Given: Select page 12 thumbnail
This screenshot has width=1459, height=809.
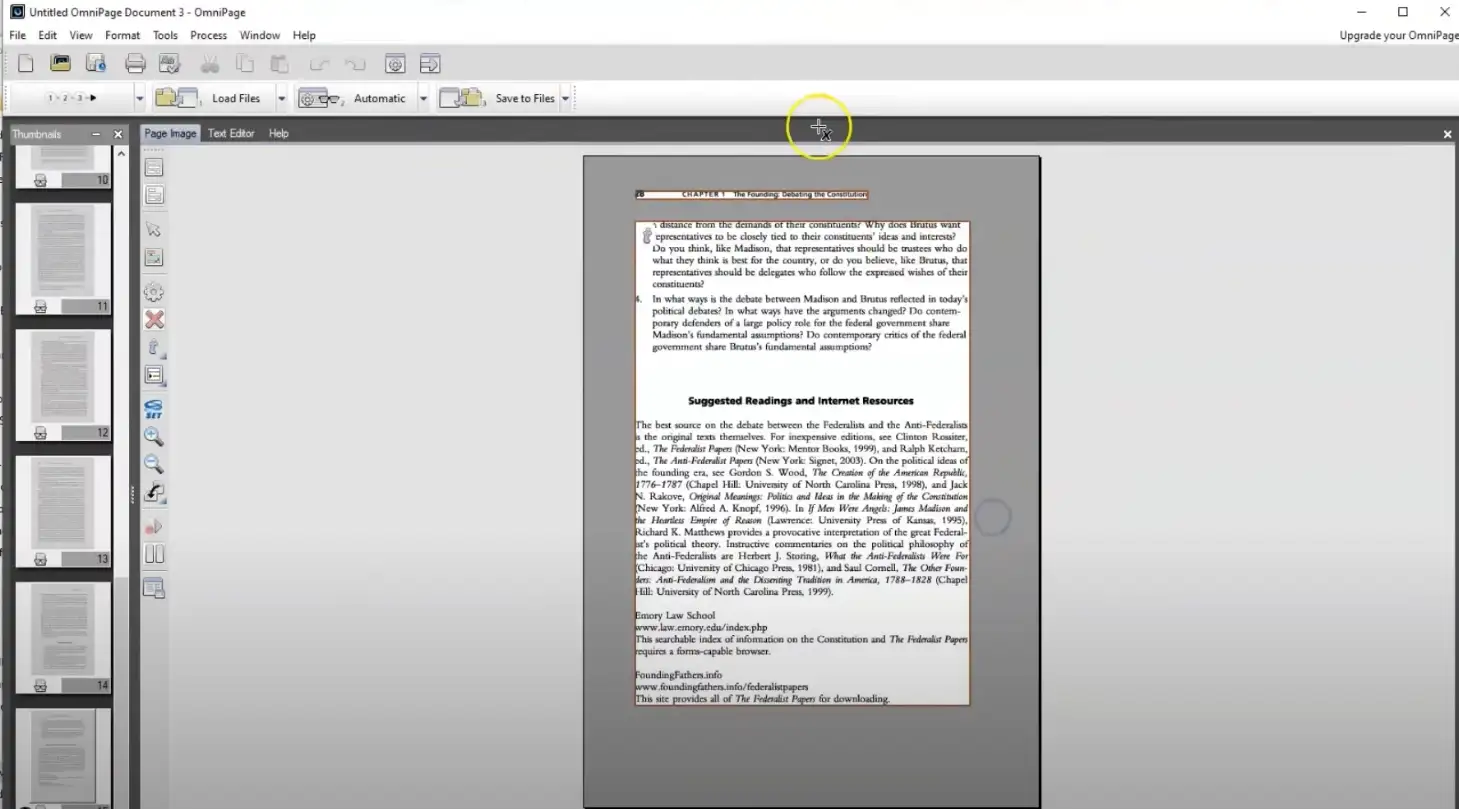Looking at the screenshot, I should tap(63, 380).
